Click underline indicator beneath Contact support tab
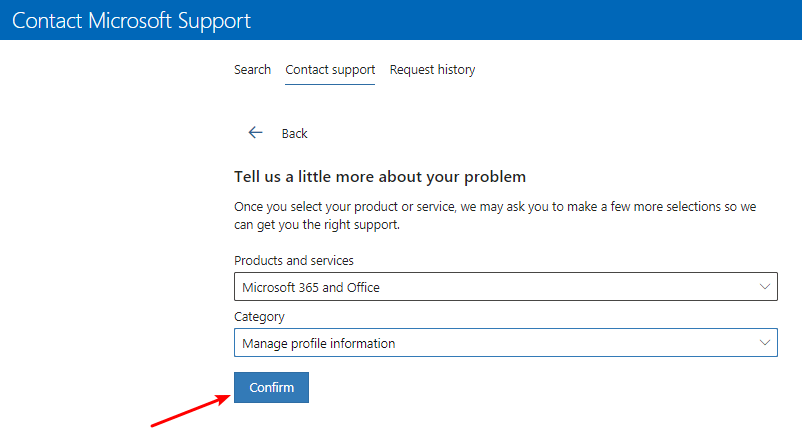 (330, 85)
